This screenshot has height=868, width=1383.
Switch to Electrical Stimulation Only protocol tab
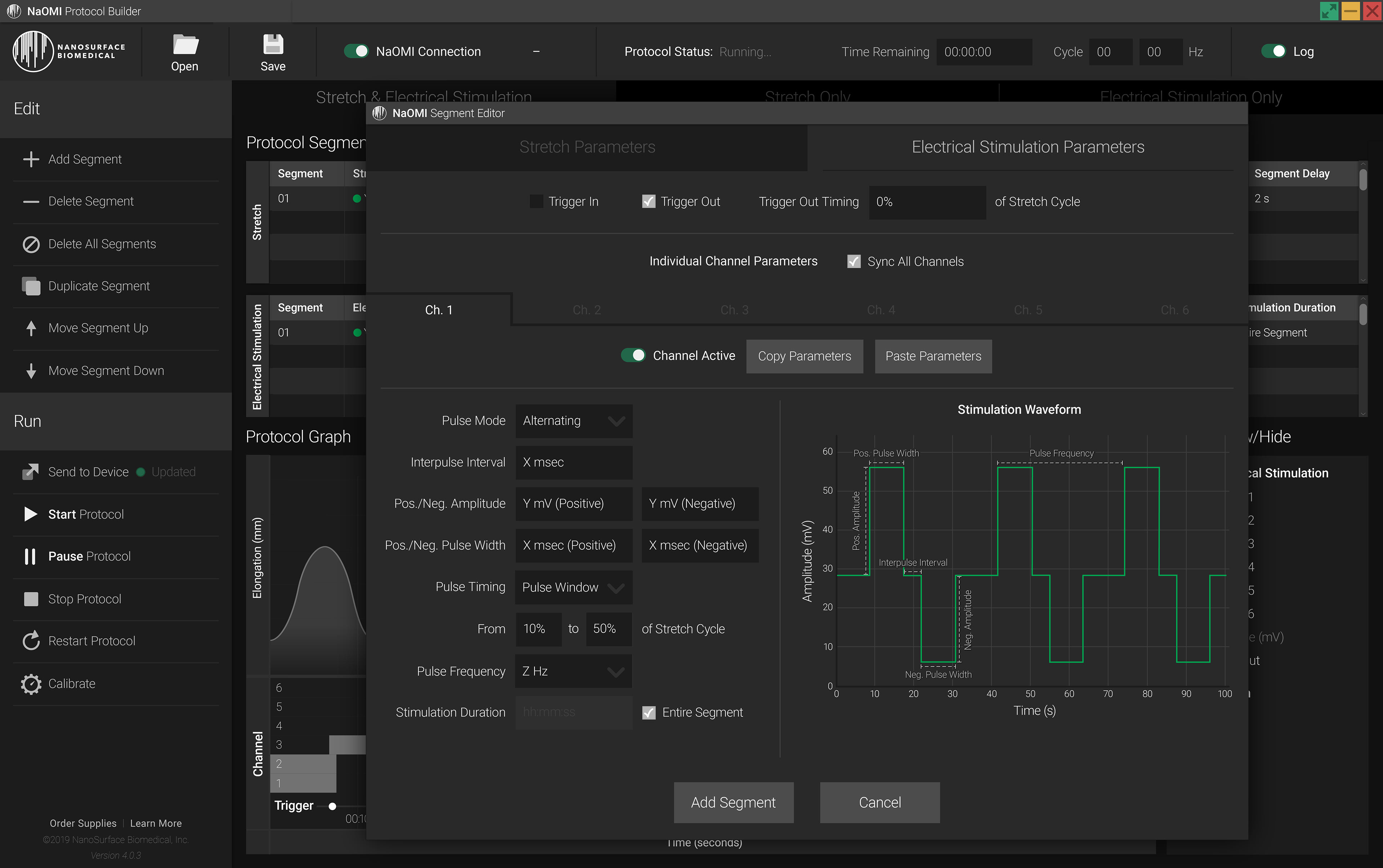tap(1191, 96)
